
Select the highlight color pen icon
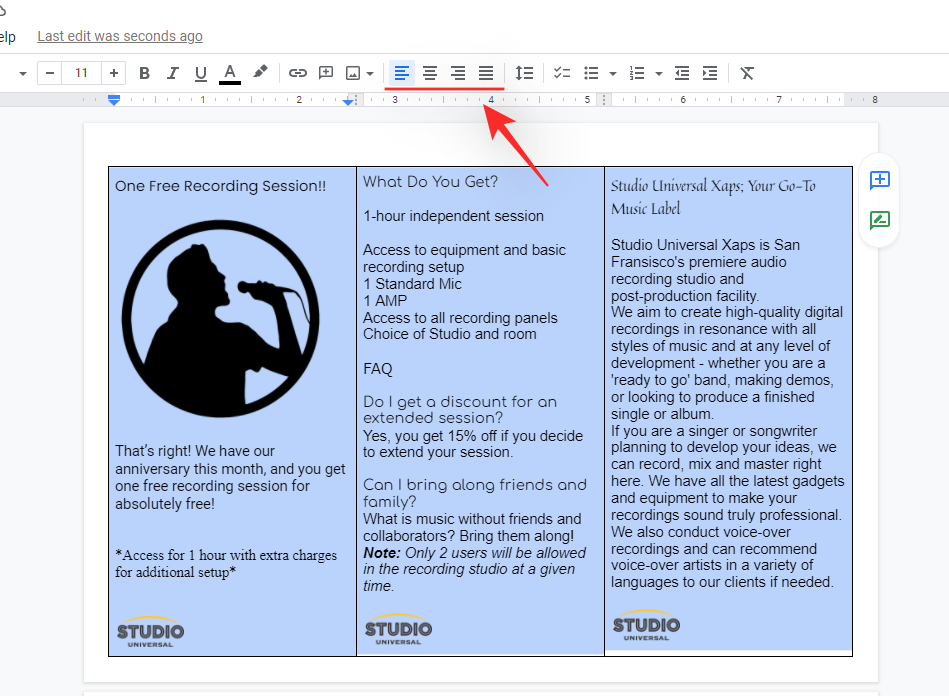pos(260,73)
